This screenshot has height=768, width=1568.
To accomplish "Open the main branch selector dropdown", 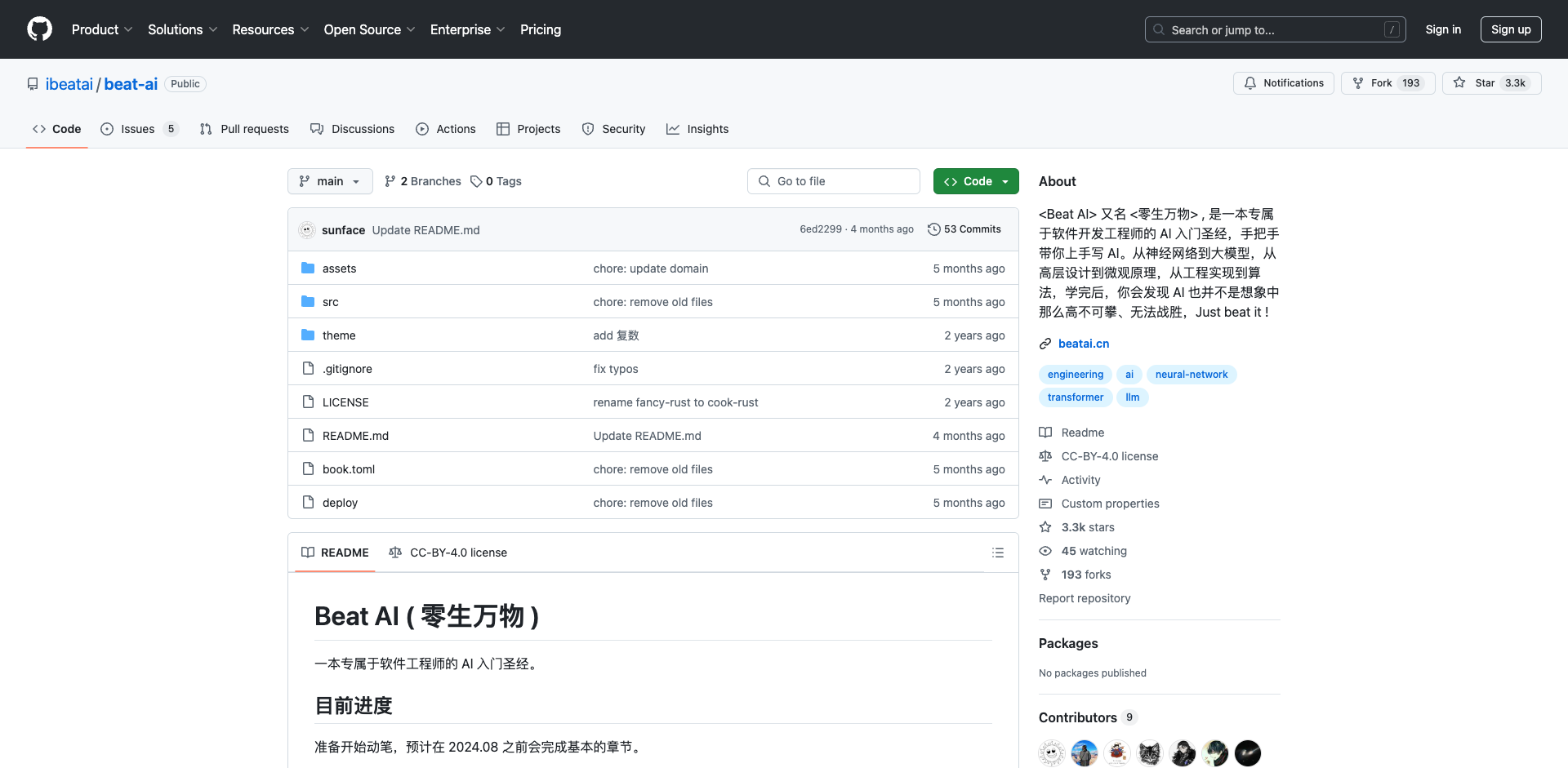I will [330, 181].
